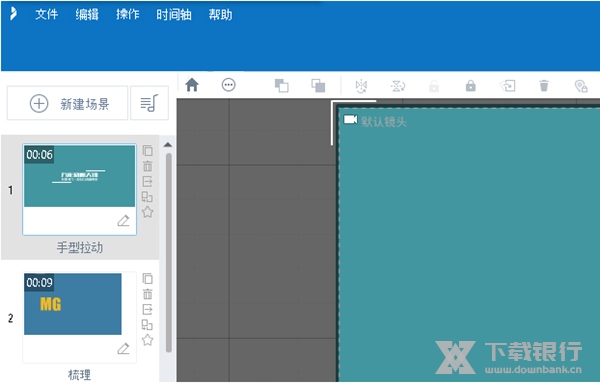Click the scene list scrollbar thumb

tap(169, 253)
